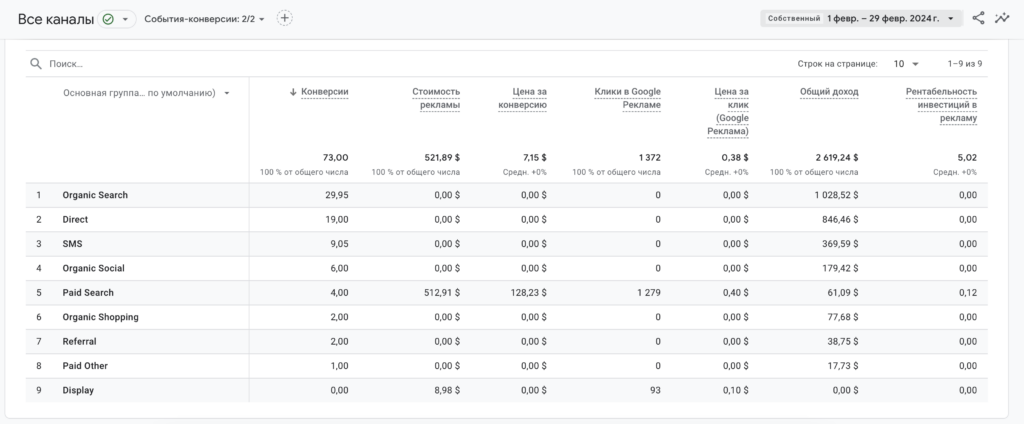This screenshot has width=1024, height=424.
Task: Click the search magnifier icon
Action: (36, 63)
